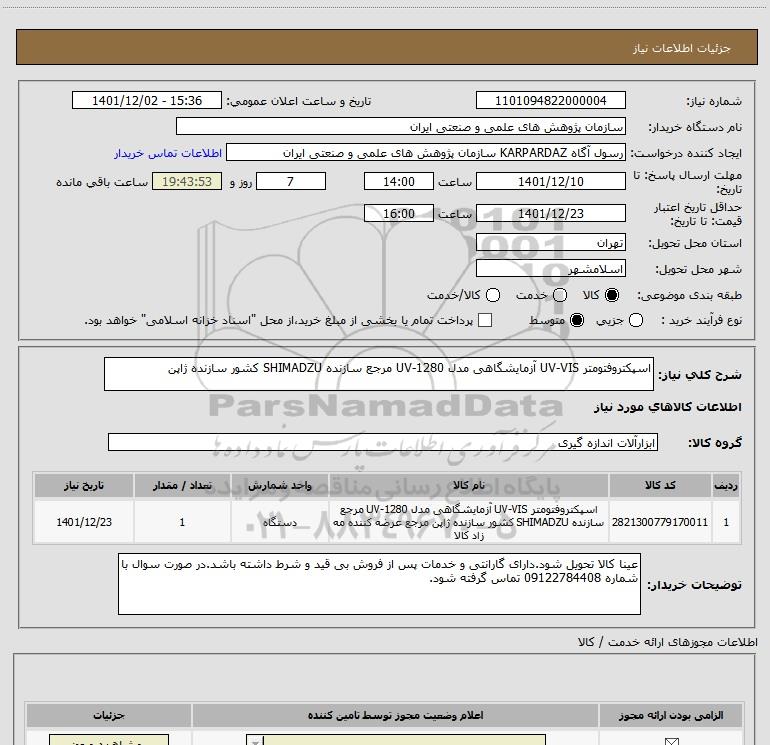
Task: Click the تعداد / مقدار column header
Action: pos(182,485)
